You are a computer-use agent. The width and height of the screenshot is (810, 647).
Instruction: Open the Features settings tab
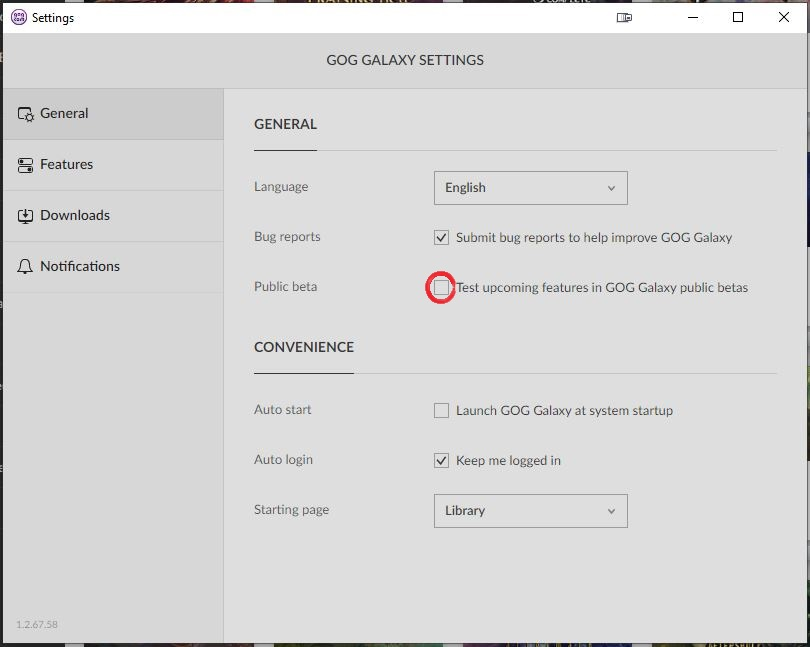pyautogui.click(x=113, y=165)
